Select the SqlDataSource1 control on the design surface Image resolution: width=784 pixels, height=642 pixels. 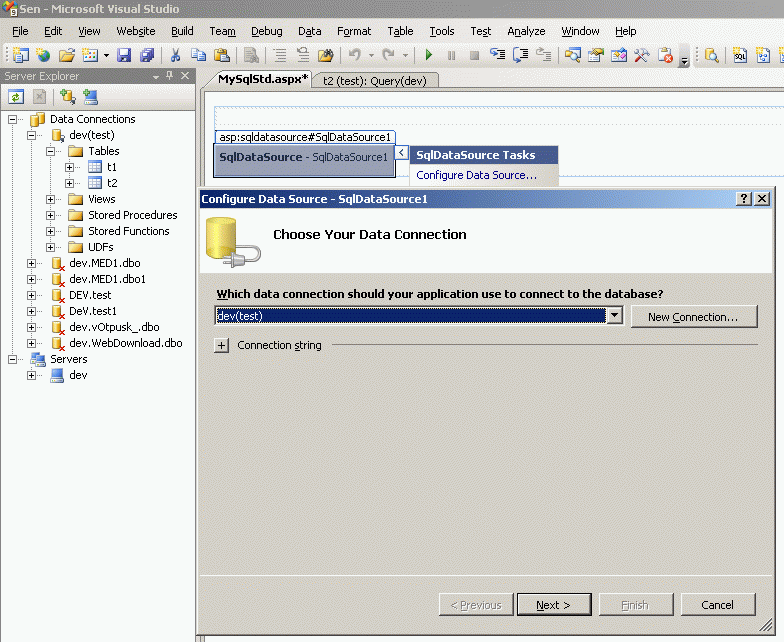304,160
